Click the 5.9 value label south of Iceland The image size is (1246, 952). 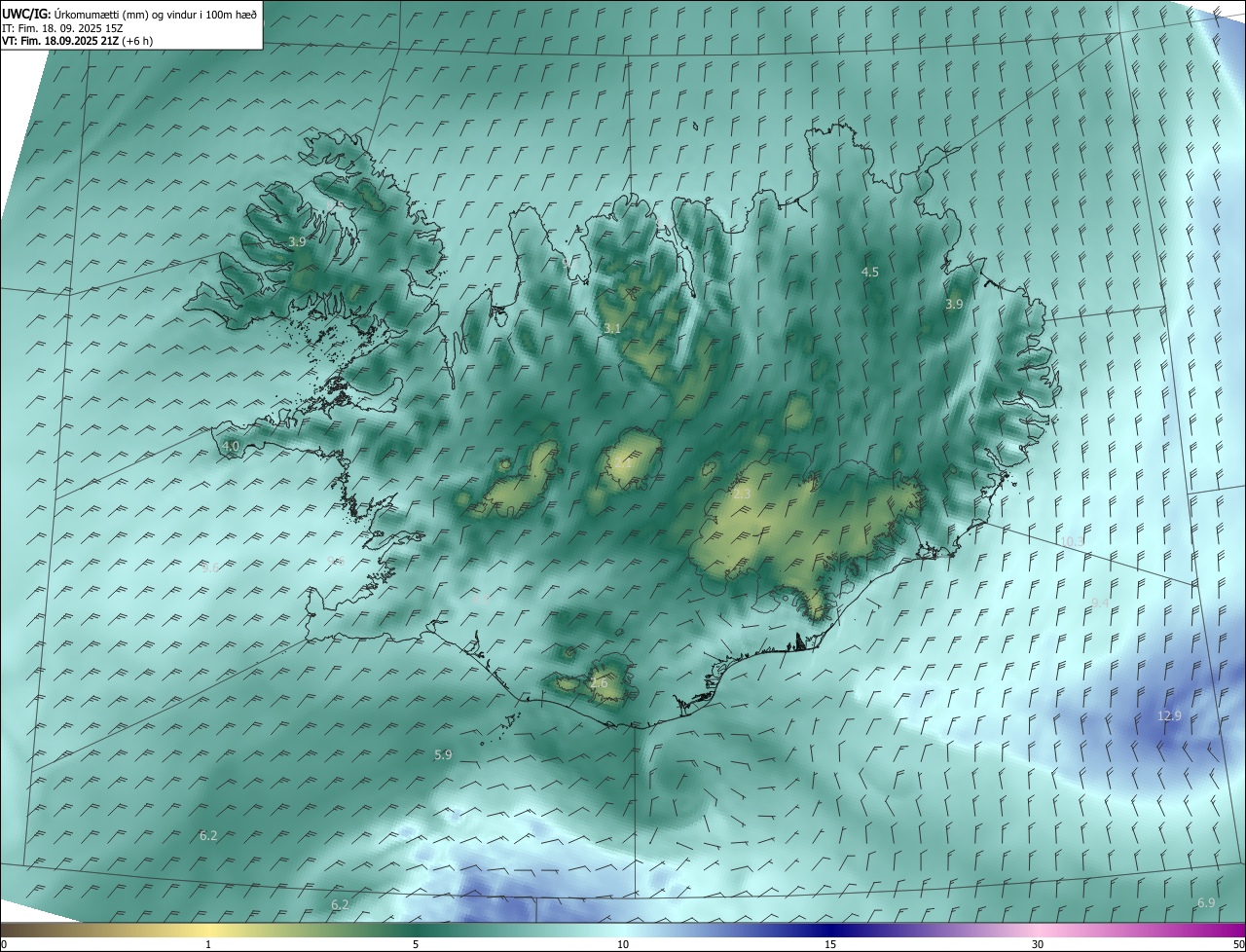click(x=443, y=755)
